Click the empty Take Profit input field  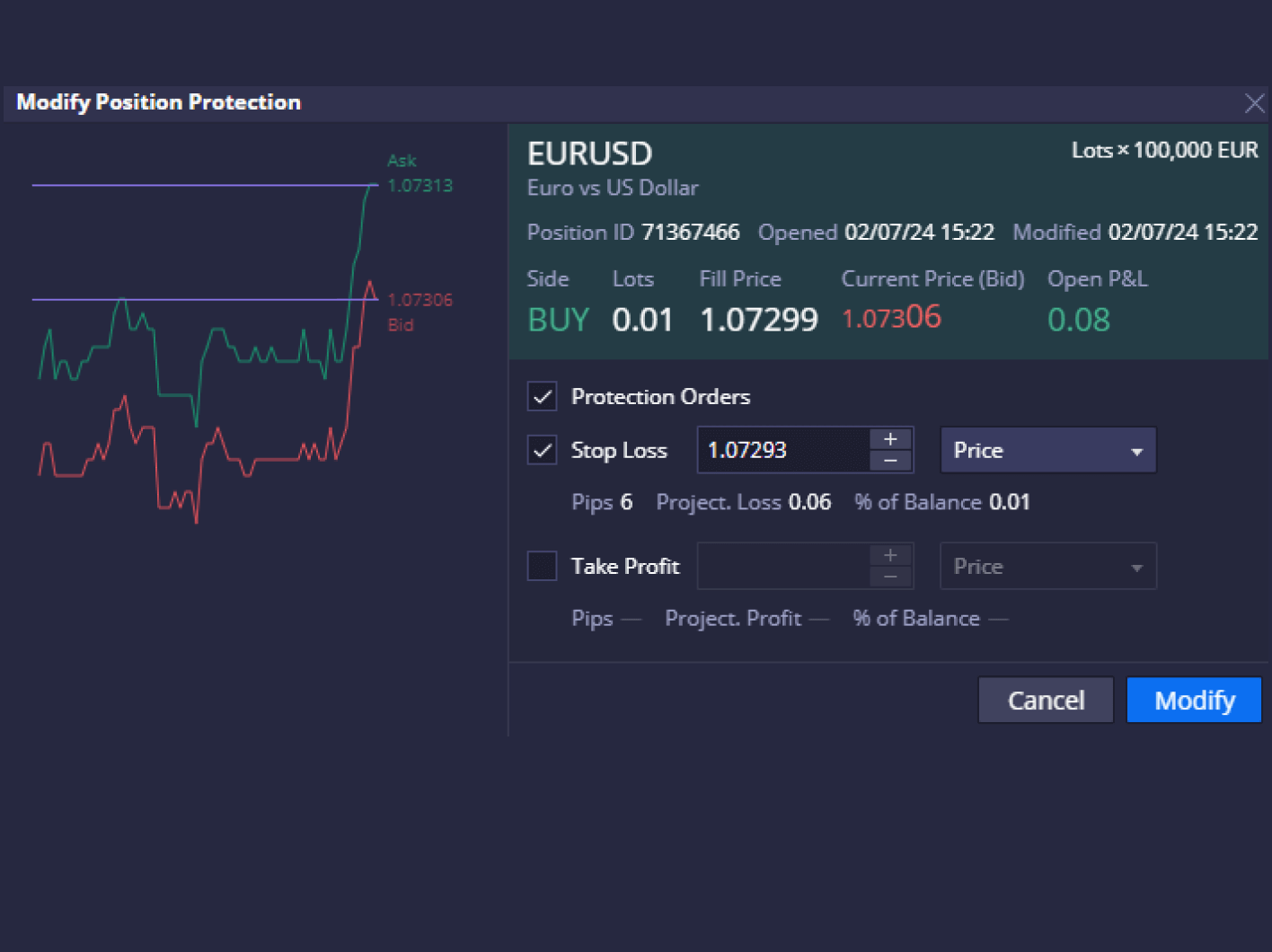coord(782,566)
